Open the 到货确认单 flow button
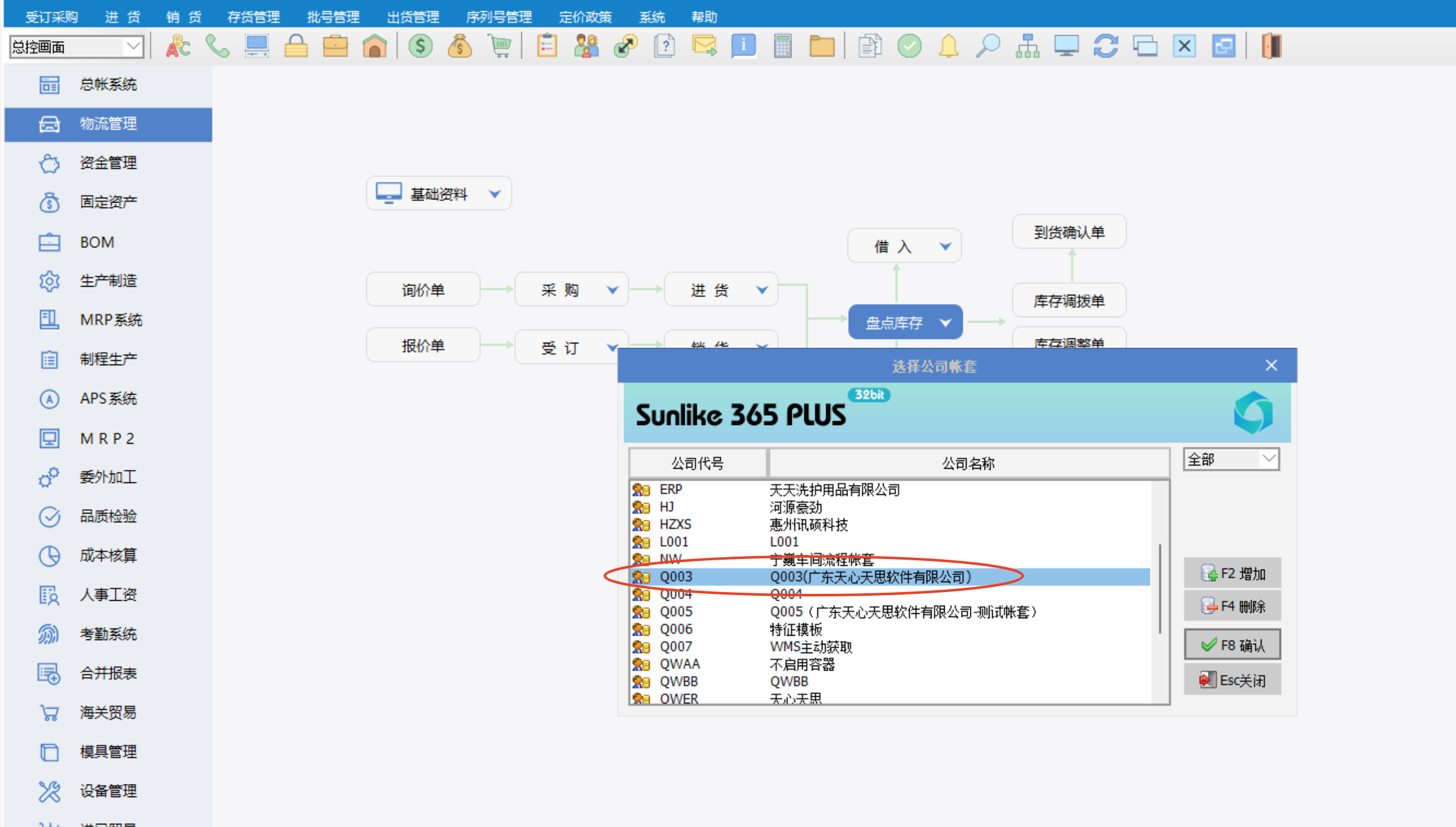This screenshot has height=827, width=1456. 1069,232
